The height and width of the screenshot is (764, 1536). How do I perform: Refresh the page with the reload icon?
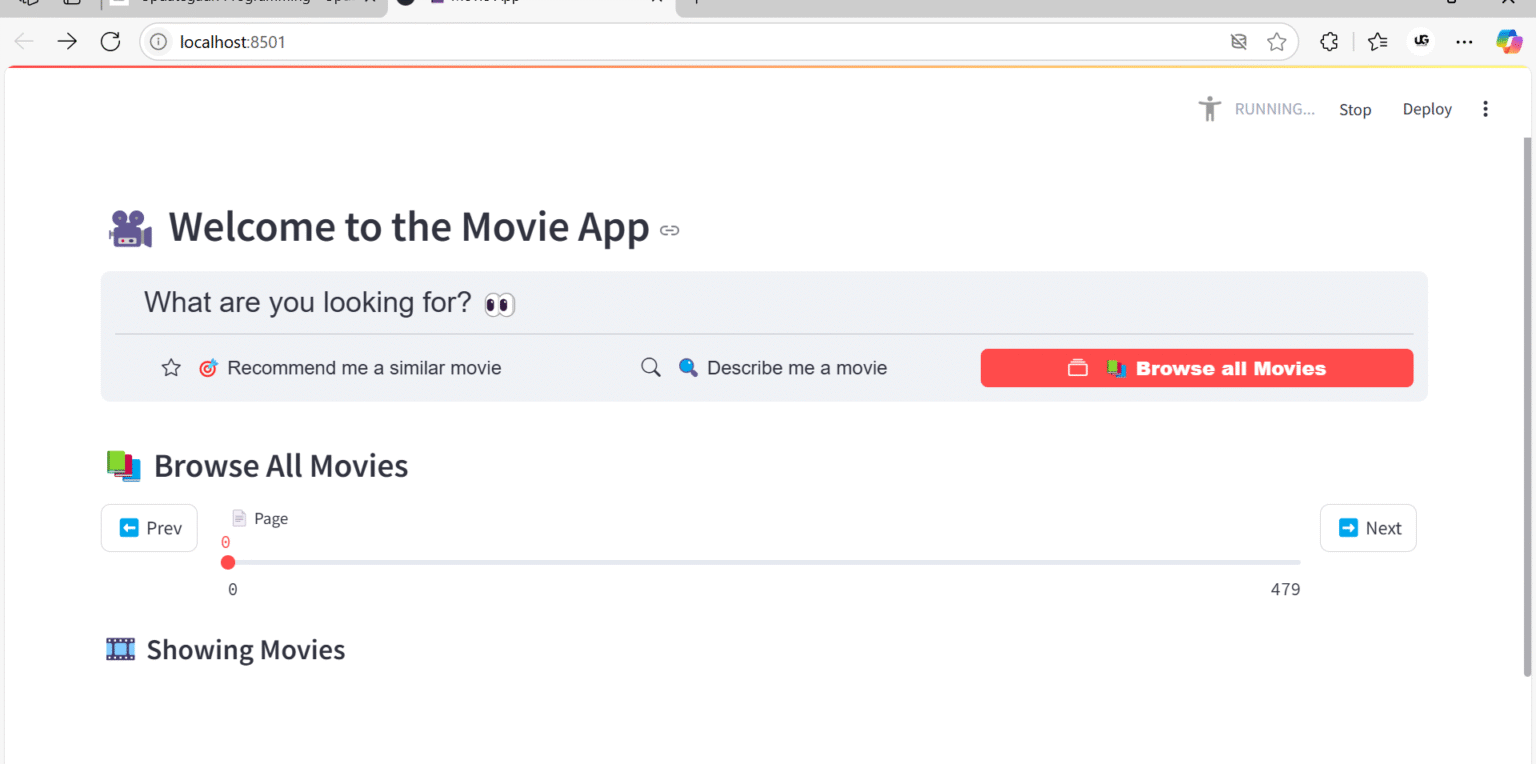click(110, 41)
